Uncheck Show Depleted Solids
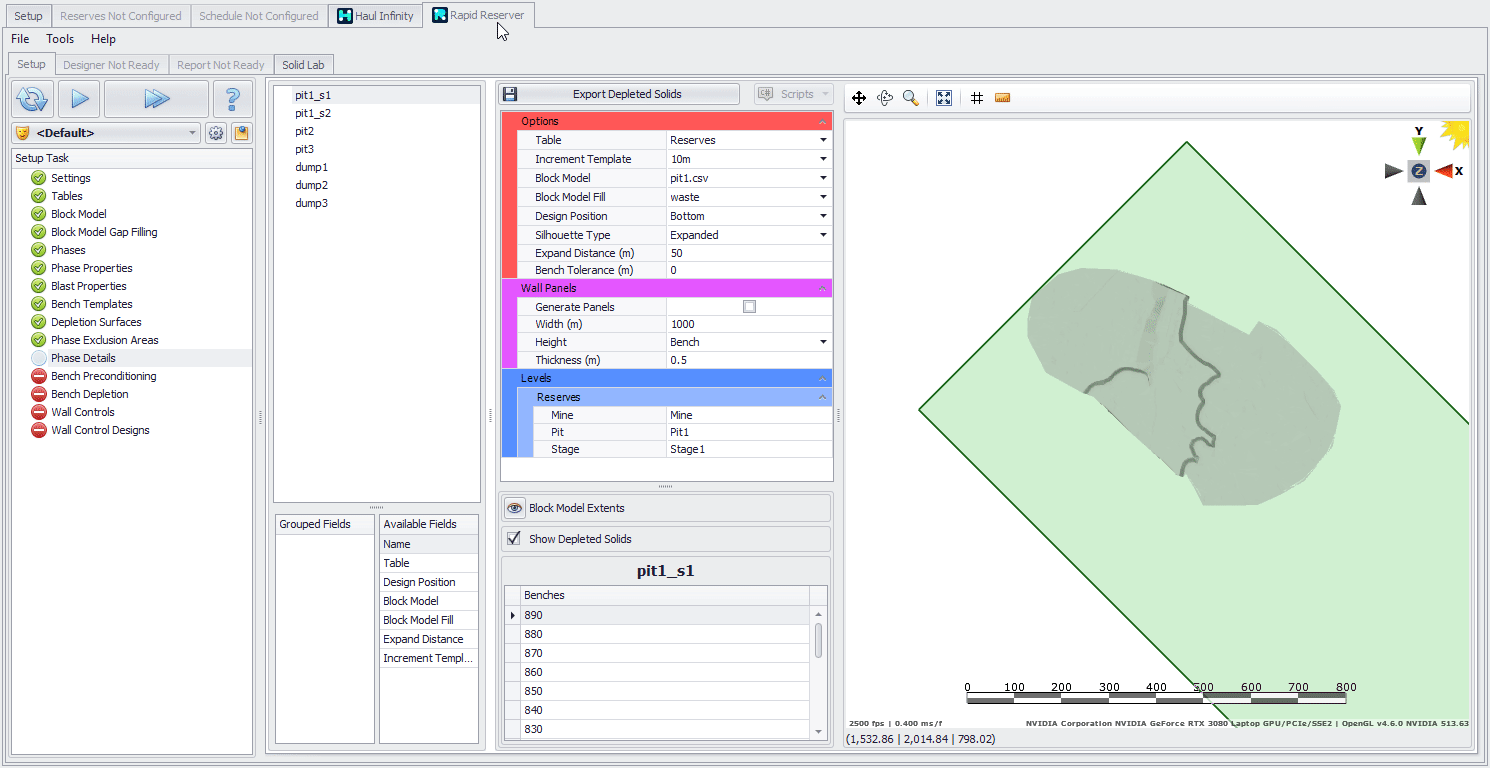 click(x=514, y=539)
